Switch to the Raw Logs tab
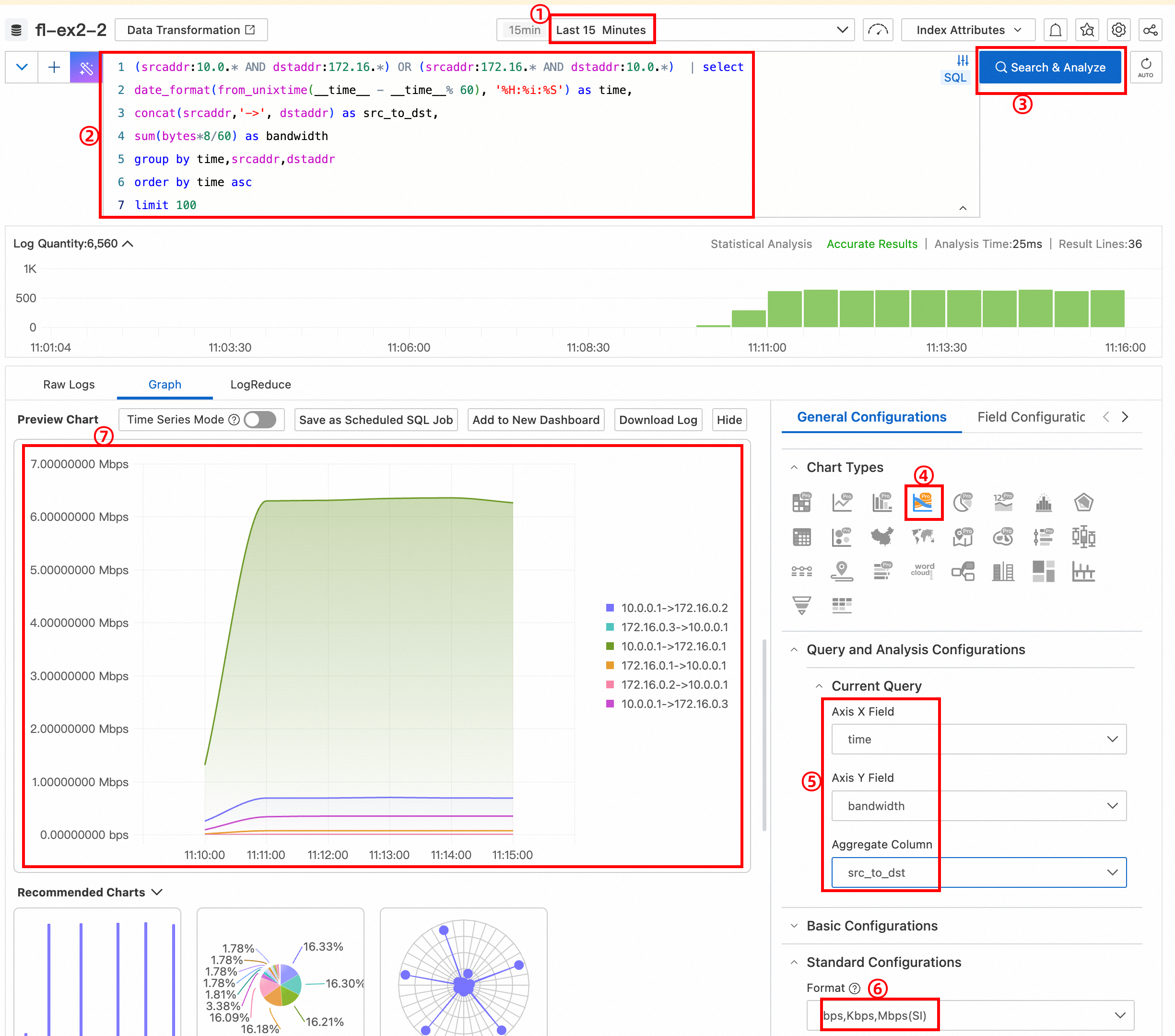The height and width of the screenshot is (1036, 1175). (69, 385)
